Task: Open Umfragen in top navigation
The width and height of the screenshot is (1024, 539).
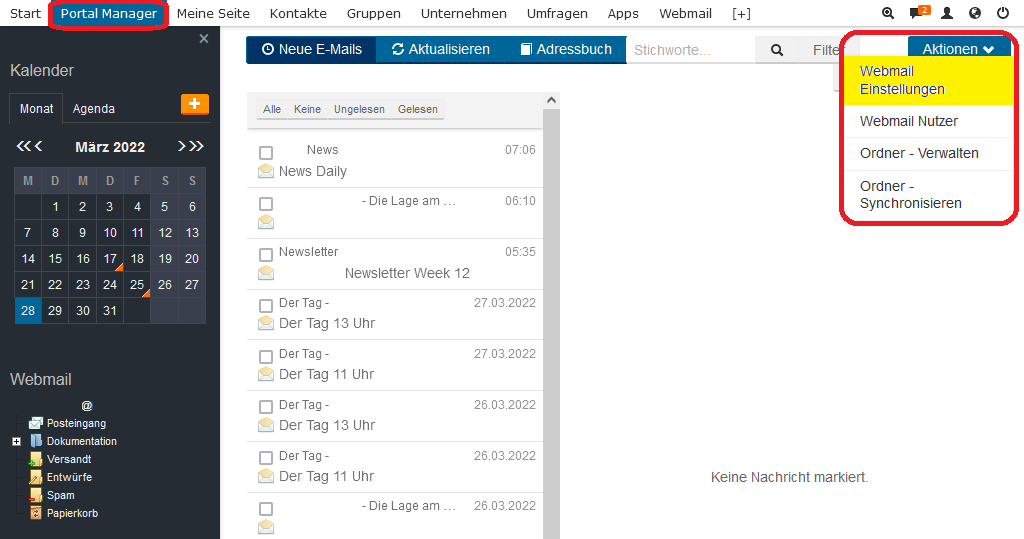Action: (x=557, y=13)
